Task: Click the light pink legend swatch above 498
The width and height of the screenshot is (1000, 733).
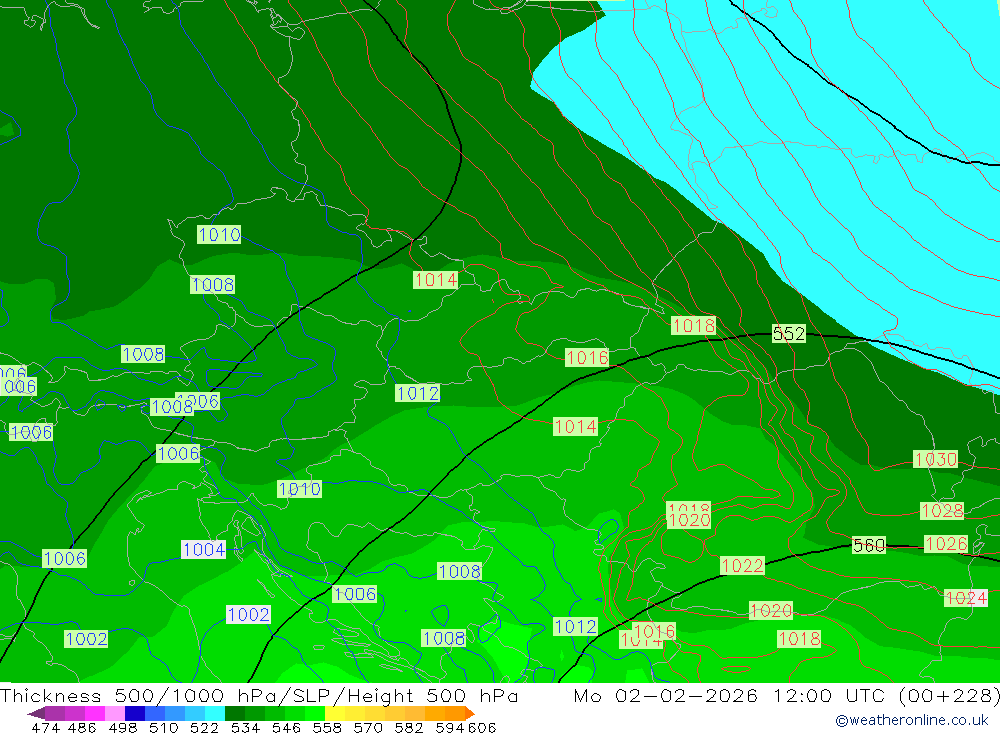Action: tap(115, 713)
